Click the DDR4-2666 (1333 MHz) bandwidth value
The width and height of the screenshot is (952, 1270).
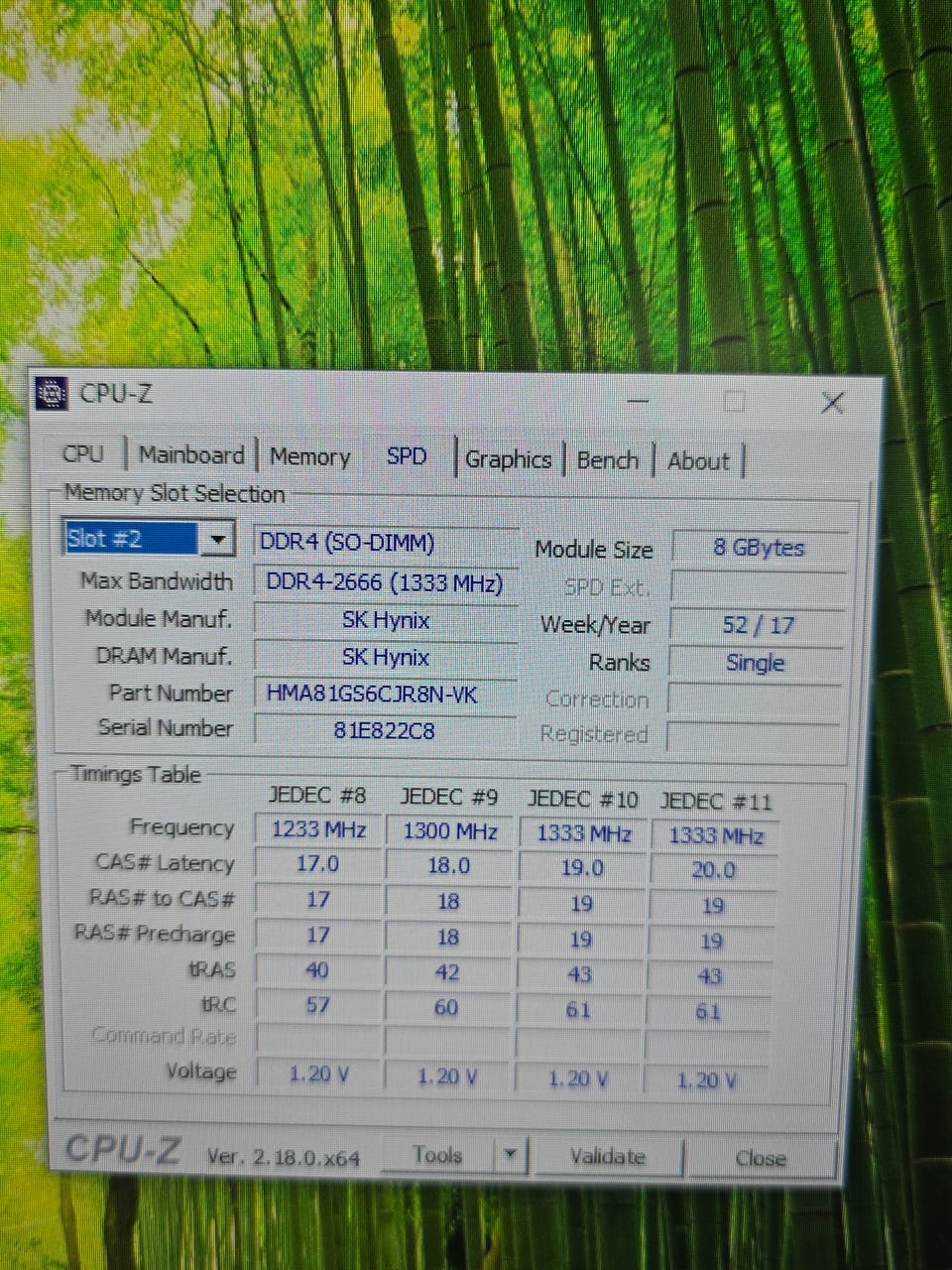tap(386, 582)
